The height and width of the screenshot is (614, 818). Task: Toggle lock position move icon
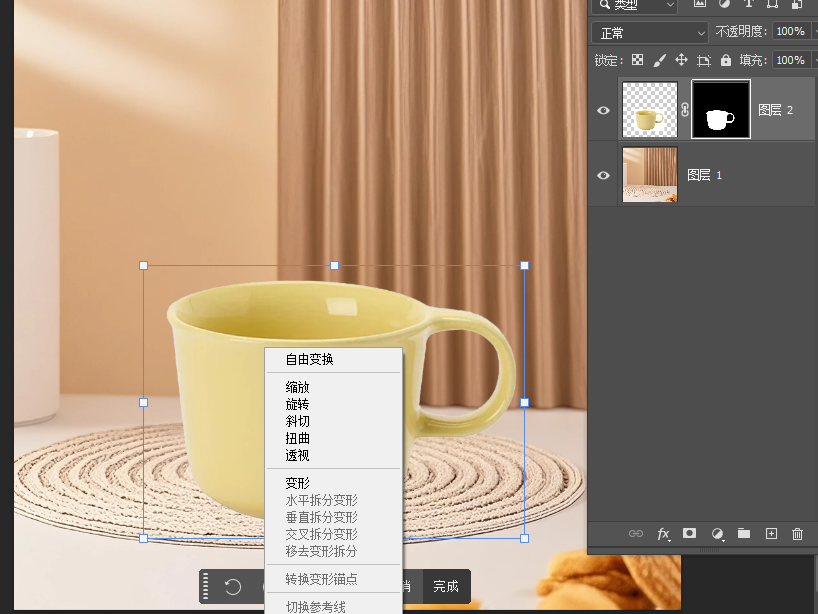[681, 60]
